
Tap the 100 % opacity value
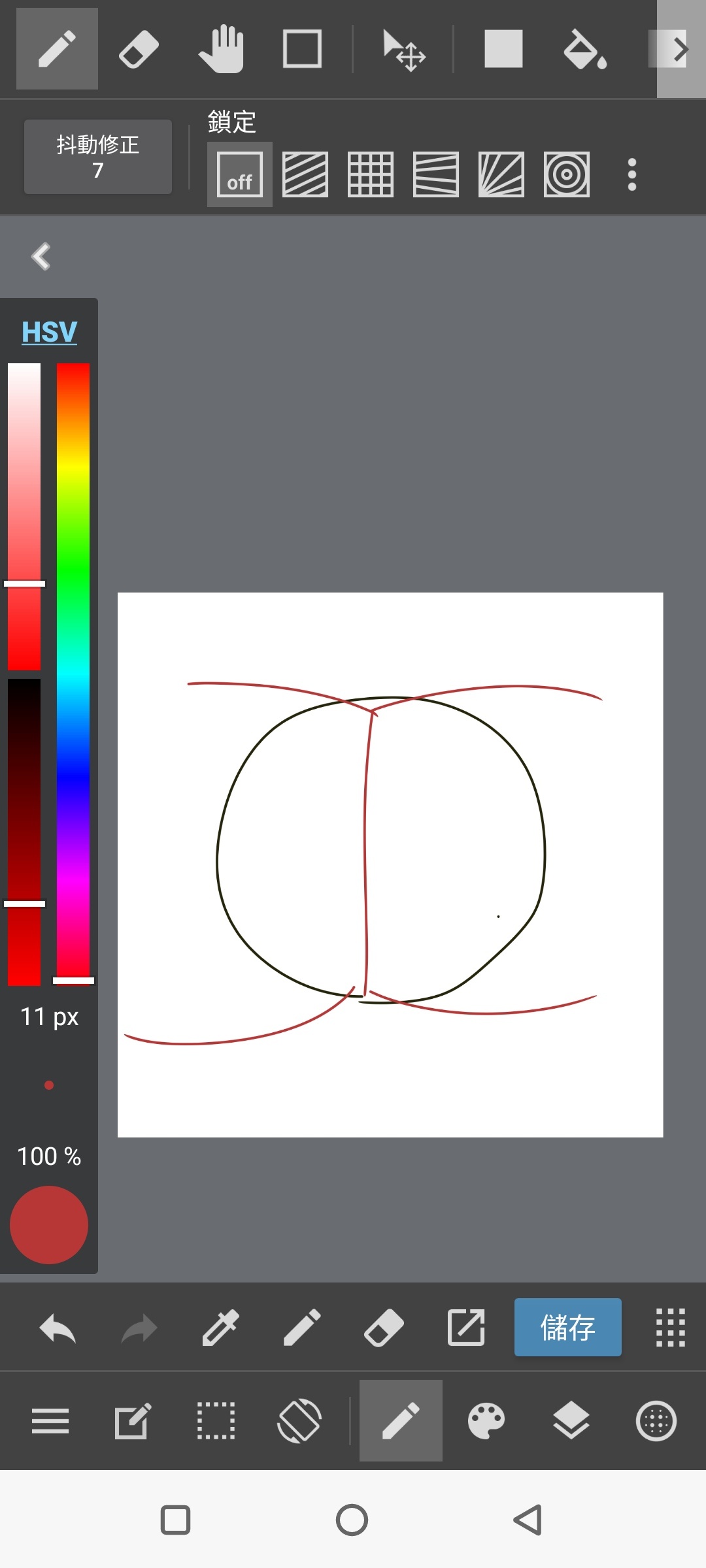pyautogui.click(x=49, y=1156)
